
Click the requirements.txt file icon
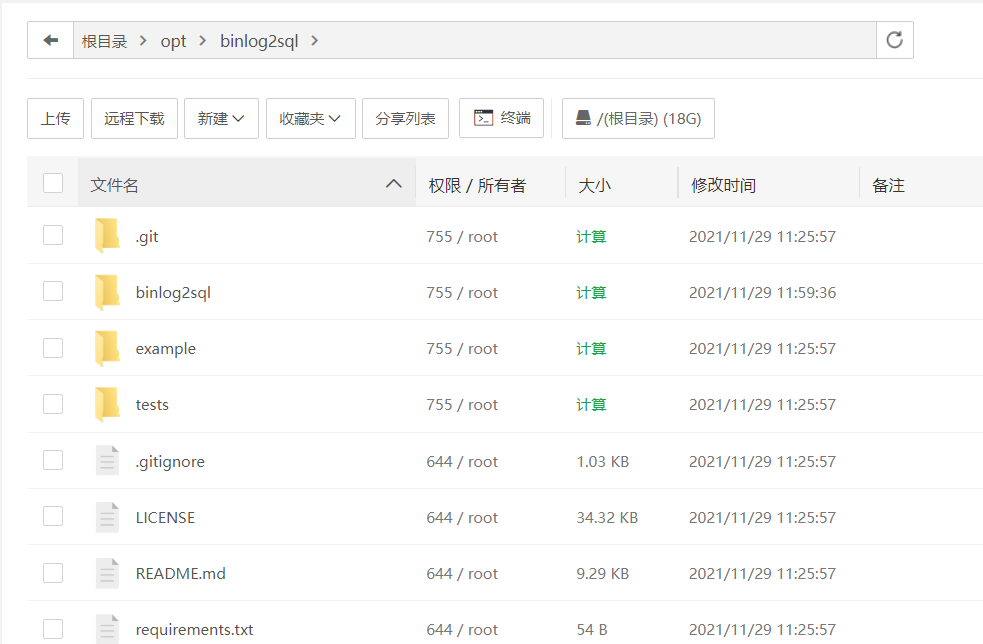click(x=107, y=629)
